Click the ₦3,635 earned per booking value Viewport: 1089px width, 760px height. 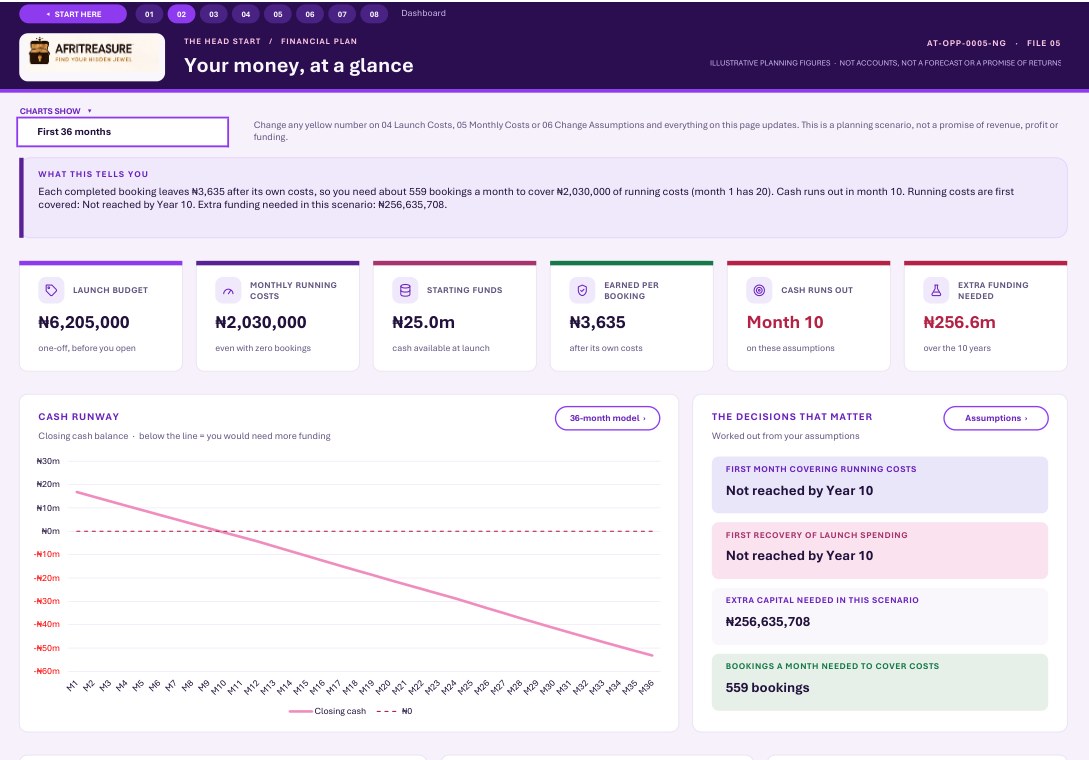point(597,322)
